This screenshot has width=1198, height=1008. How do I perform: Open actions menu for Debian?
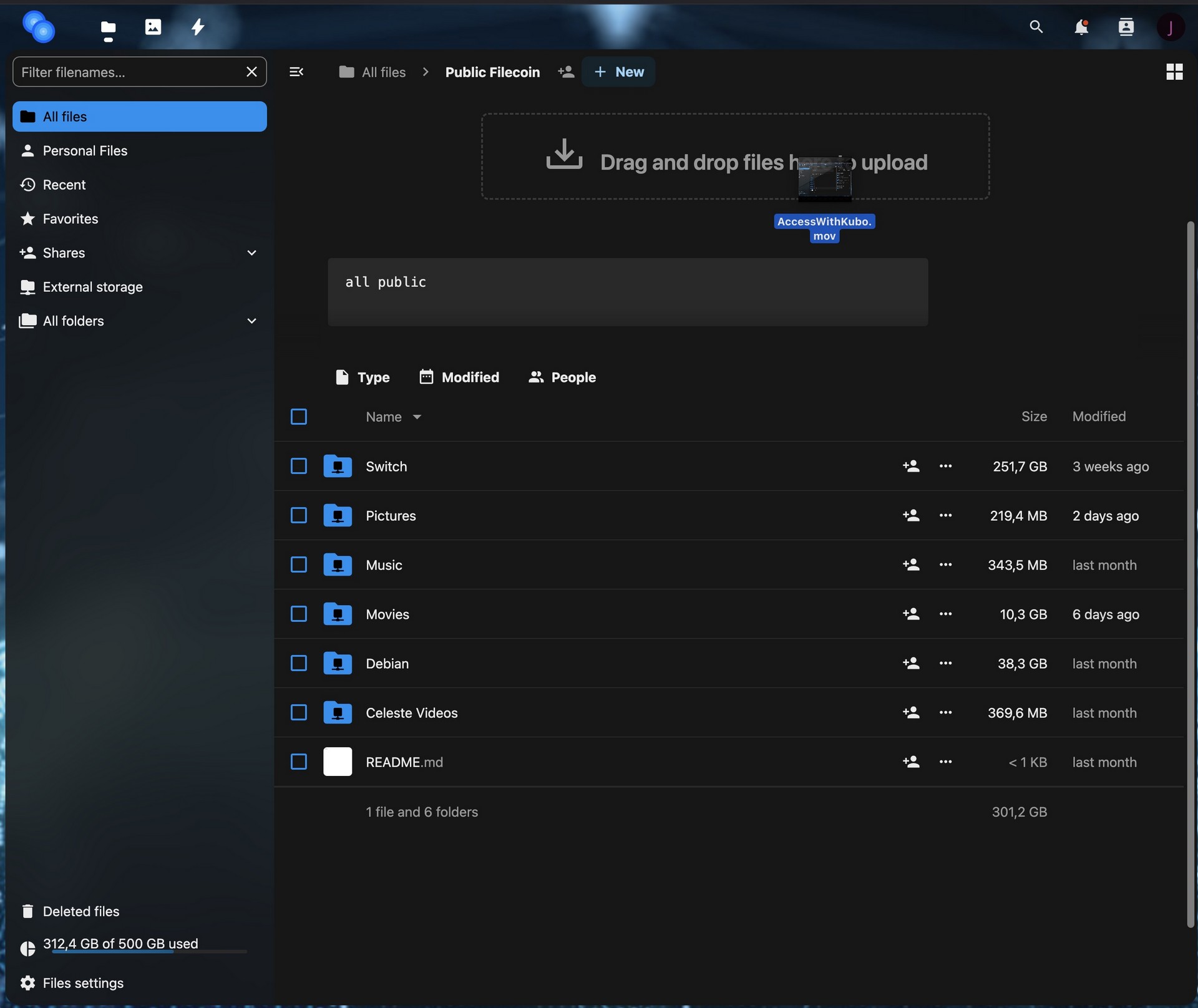pyautogui.click(x=945, y=663)
